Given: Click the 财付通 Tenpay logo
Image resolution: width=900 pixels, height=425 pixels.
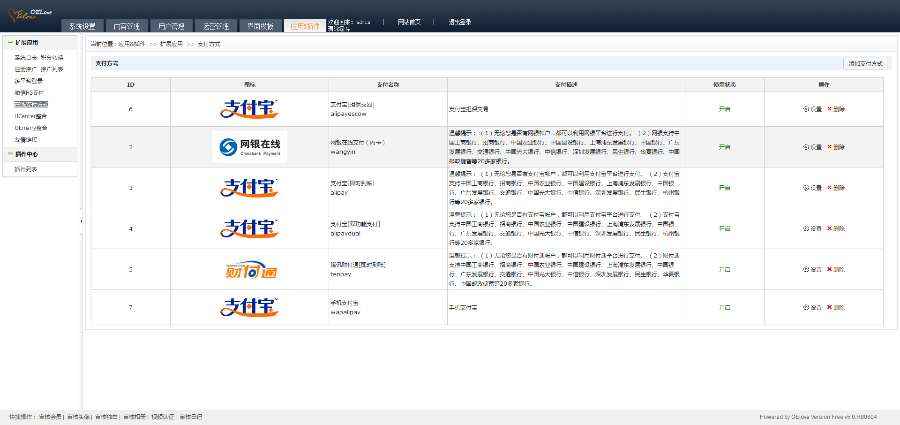Looking at the screenshot, I should point(251,269).
